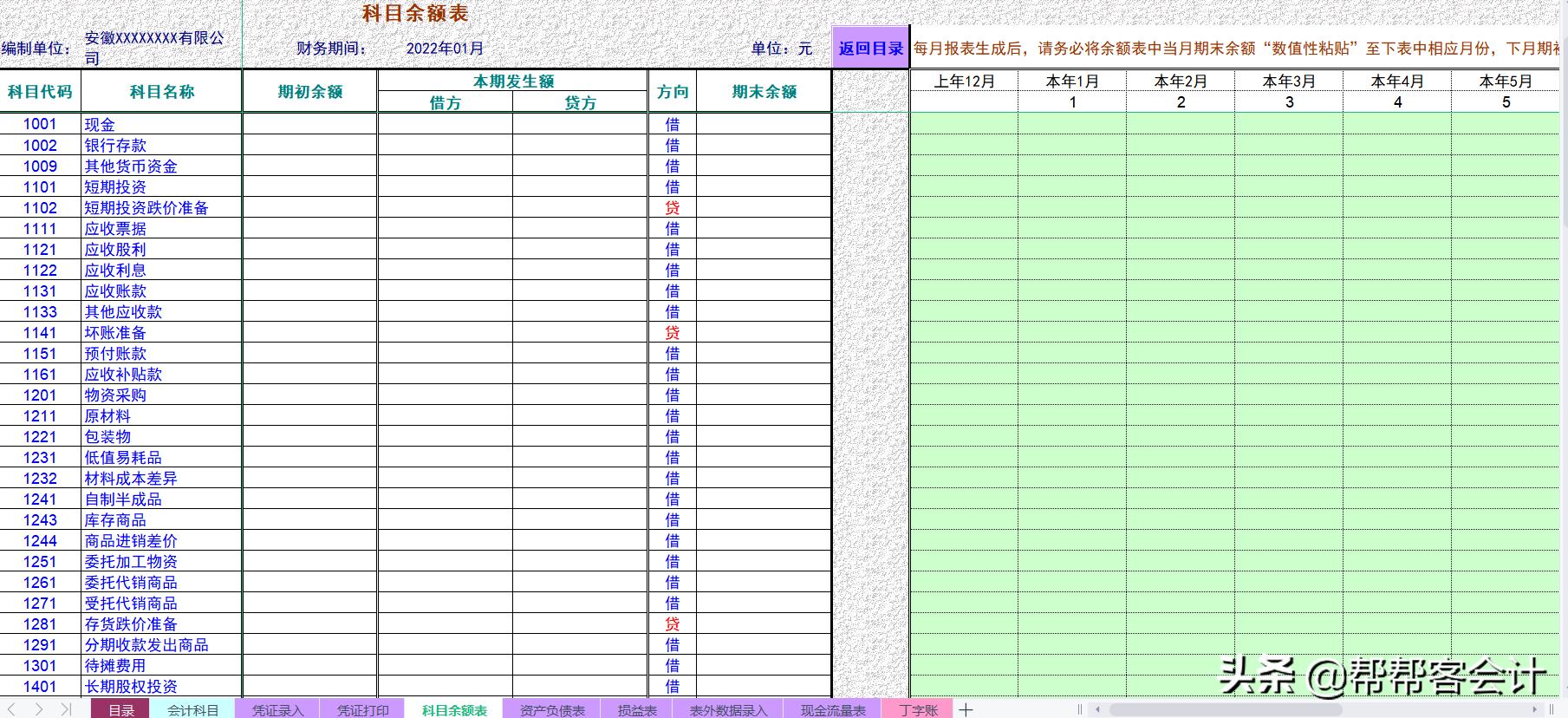Select the 科目代码 header cell
Image resolution: width=1568 pixels, height=718 pixels.
coord(40,91)
